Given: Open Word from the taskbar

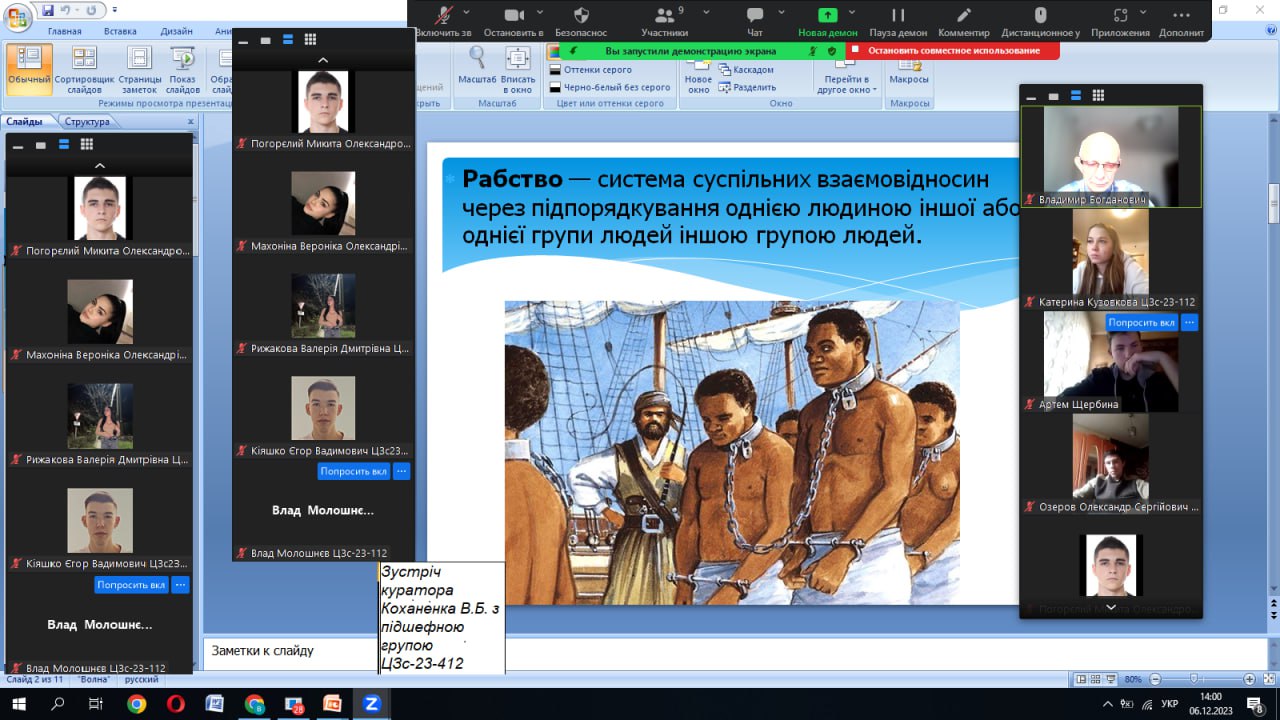Looking at the screenshot, I should (214, 704).
